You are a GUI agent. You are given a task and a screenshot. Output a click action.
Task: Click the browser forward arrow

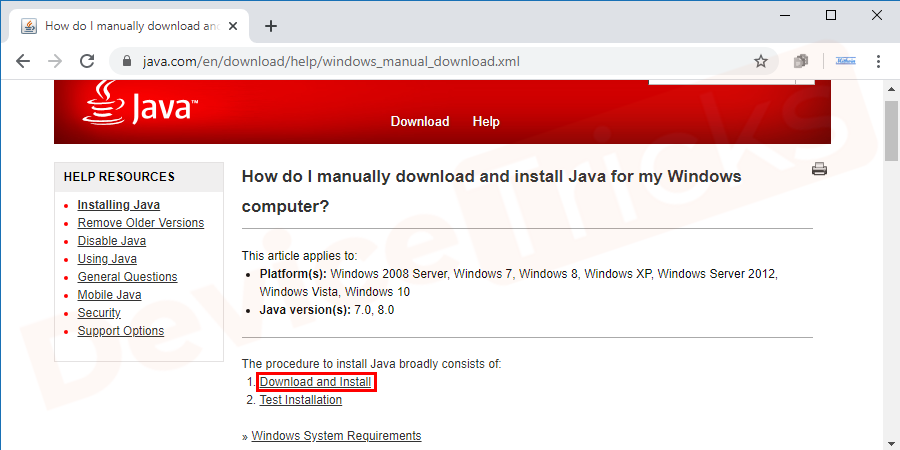click(x=55, y=61)
